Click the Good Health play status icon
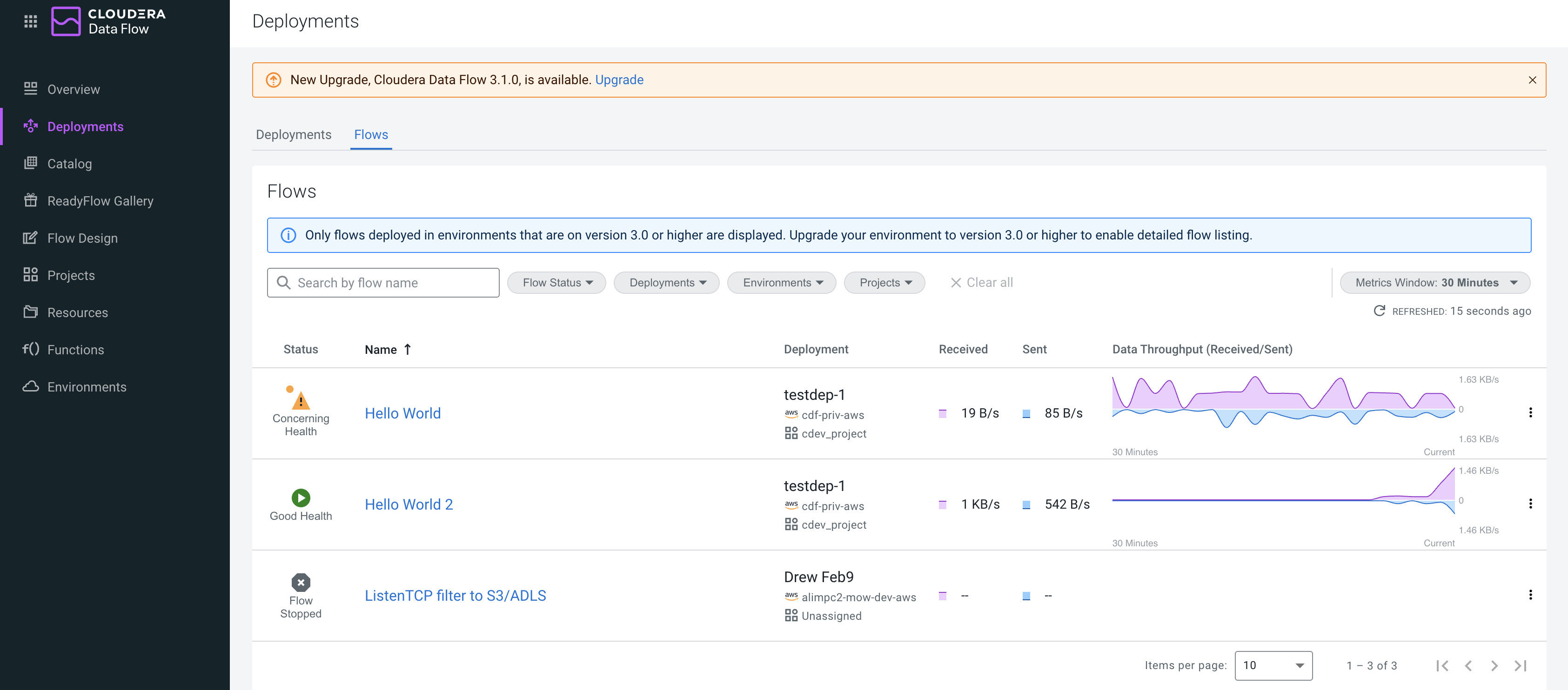 pos(301,498)
